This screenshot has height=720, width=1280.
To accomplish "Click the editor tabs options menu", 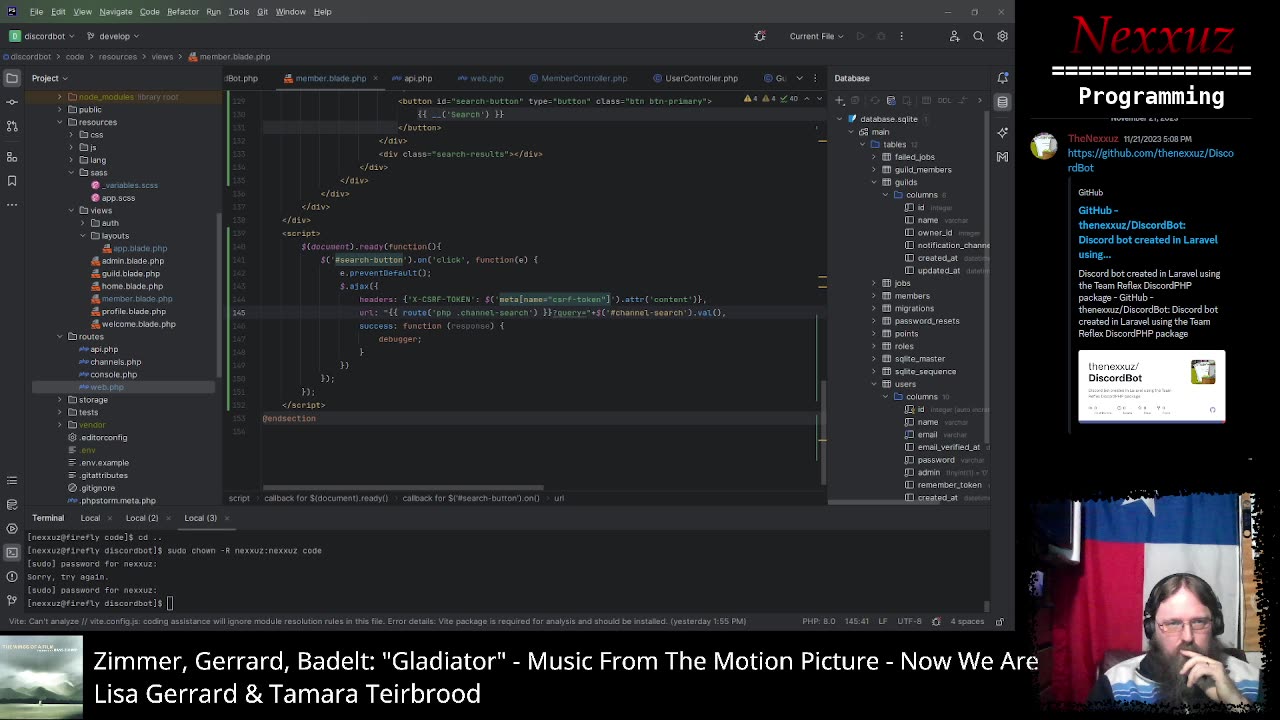I will (817, 78).
